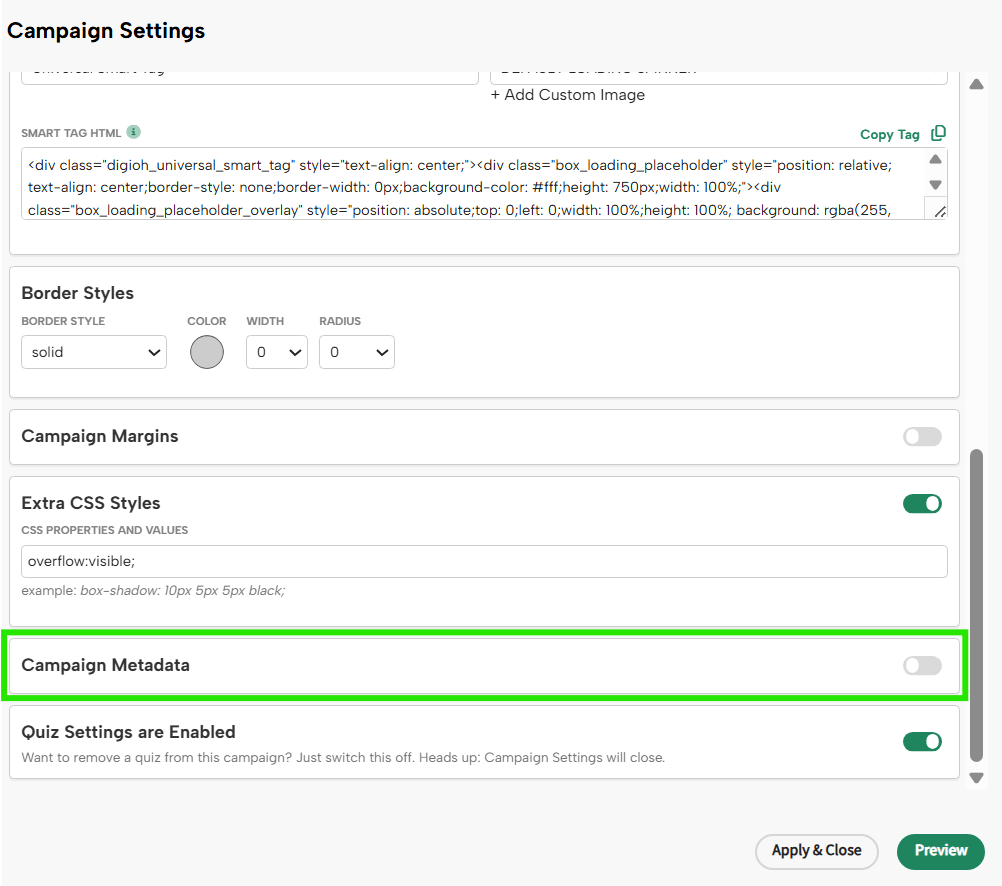Click the panel scrollbar down arrow
The width and height of the screenshot is (1002, 886).
(x=976, y=778)
